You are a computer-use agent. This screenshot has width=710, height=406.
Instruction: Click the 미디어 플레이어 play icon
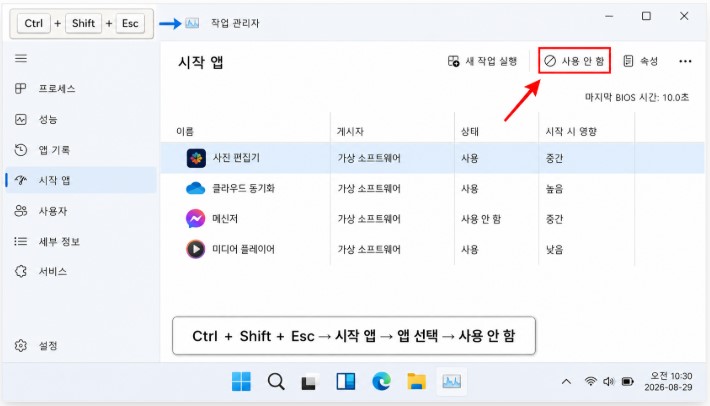point(196,249)
